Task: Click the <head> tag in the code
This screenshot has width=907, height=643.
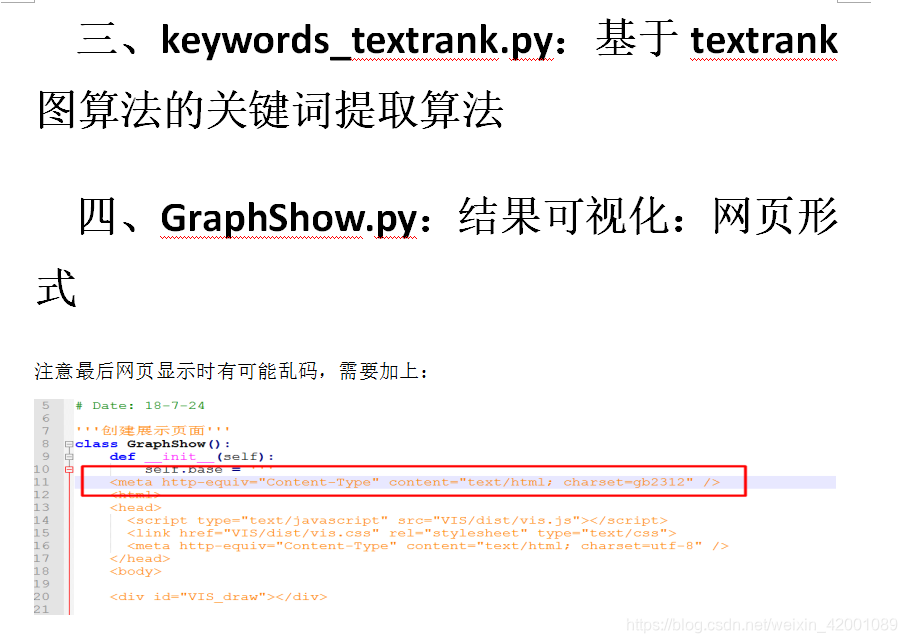Action: pyautogui.click(x=135, y=508)
